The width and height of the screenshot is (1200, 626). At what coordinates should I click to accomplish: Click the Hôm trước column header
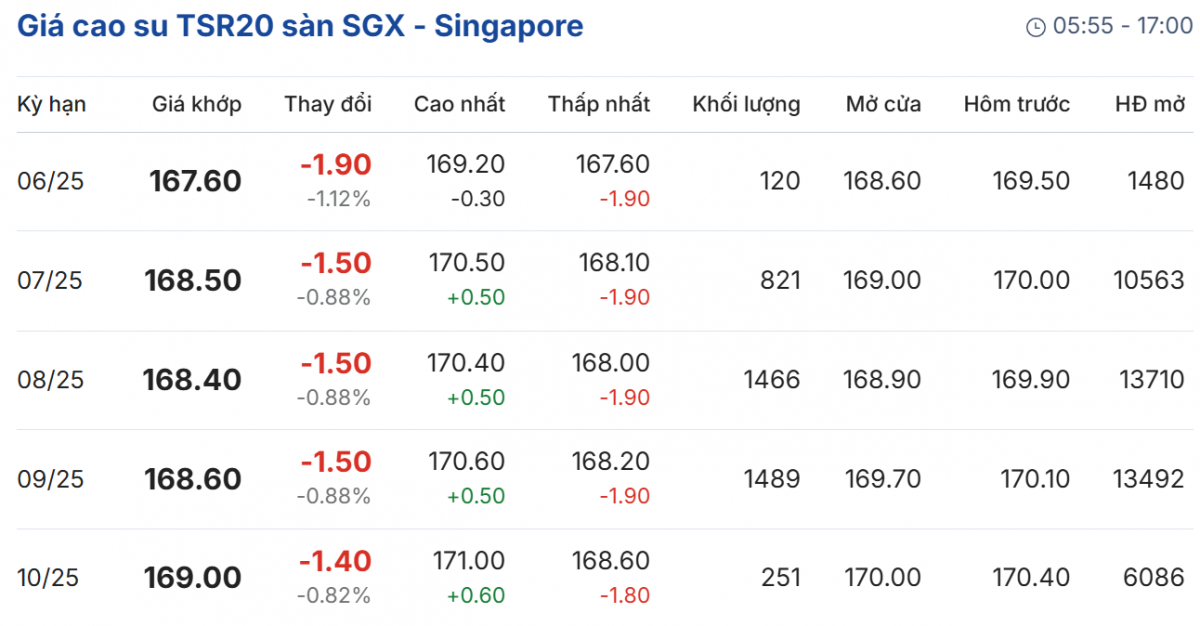(1017, 104)
